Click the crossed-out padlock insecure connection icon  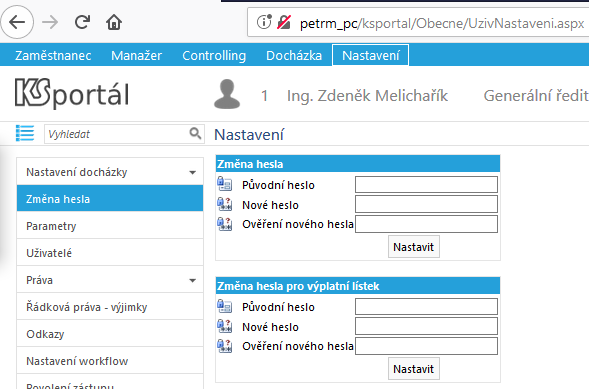pos(284,22)
